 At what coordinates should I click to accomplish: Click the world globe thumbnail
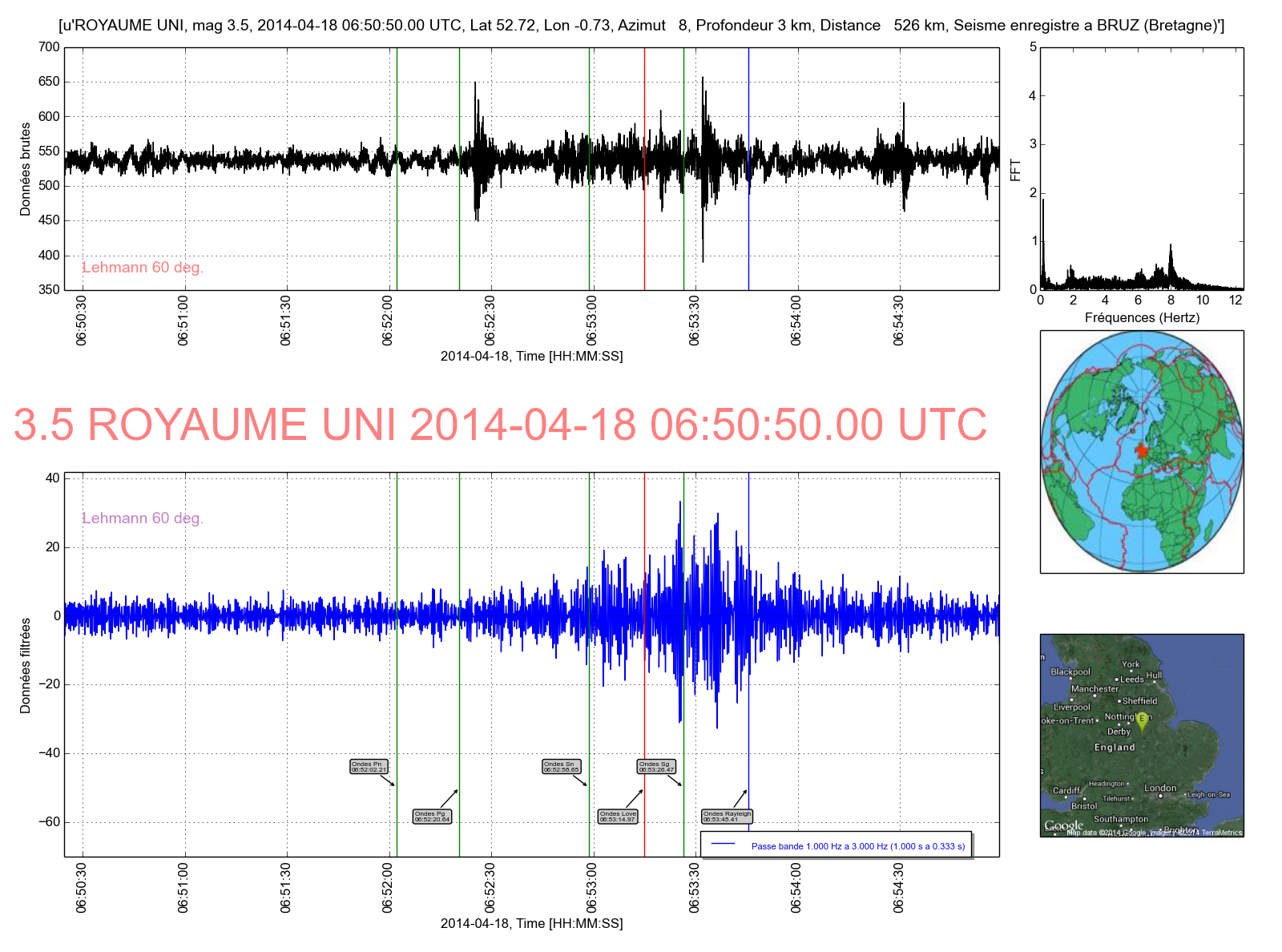click(x=1141, y=451)
